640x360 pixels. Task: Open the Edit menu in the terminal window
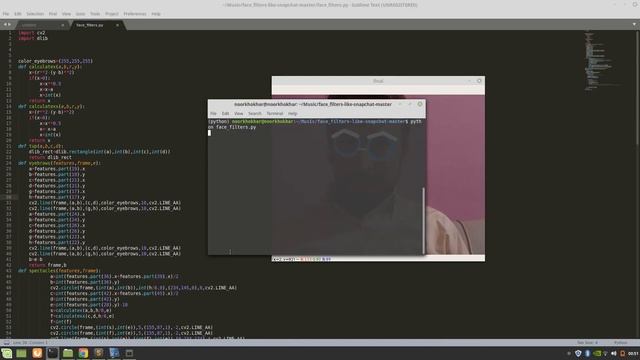point(225,113)
